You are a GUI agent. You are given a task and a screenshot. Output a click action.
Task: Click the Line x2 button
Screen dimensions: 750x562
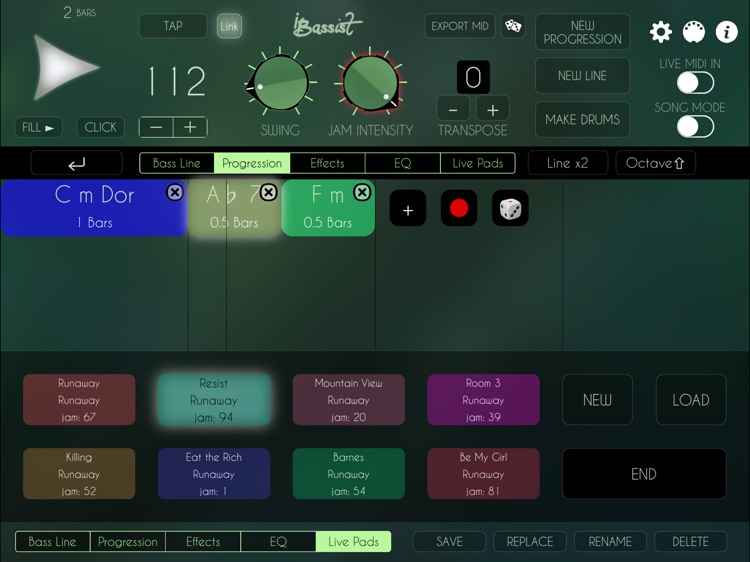[x=568, y=163]
